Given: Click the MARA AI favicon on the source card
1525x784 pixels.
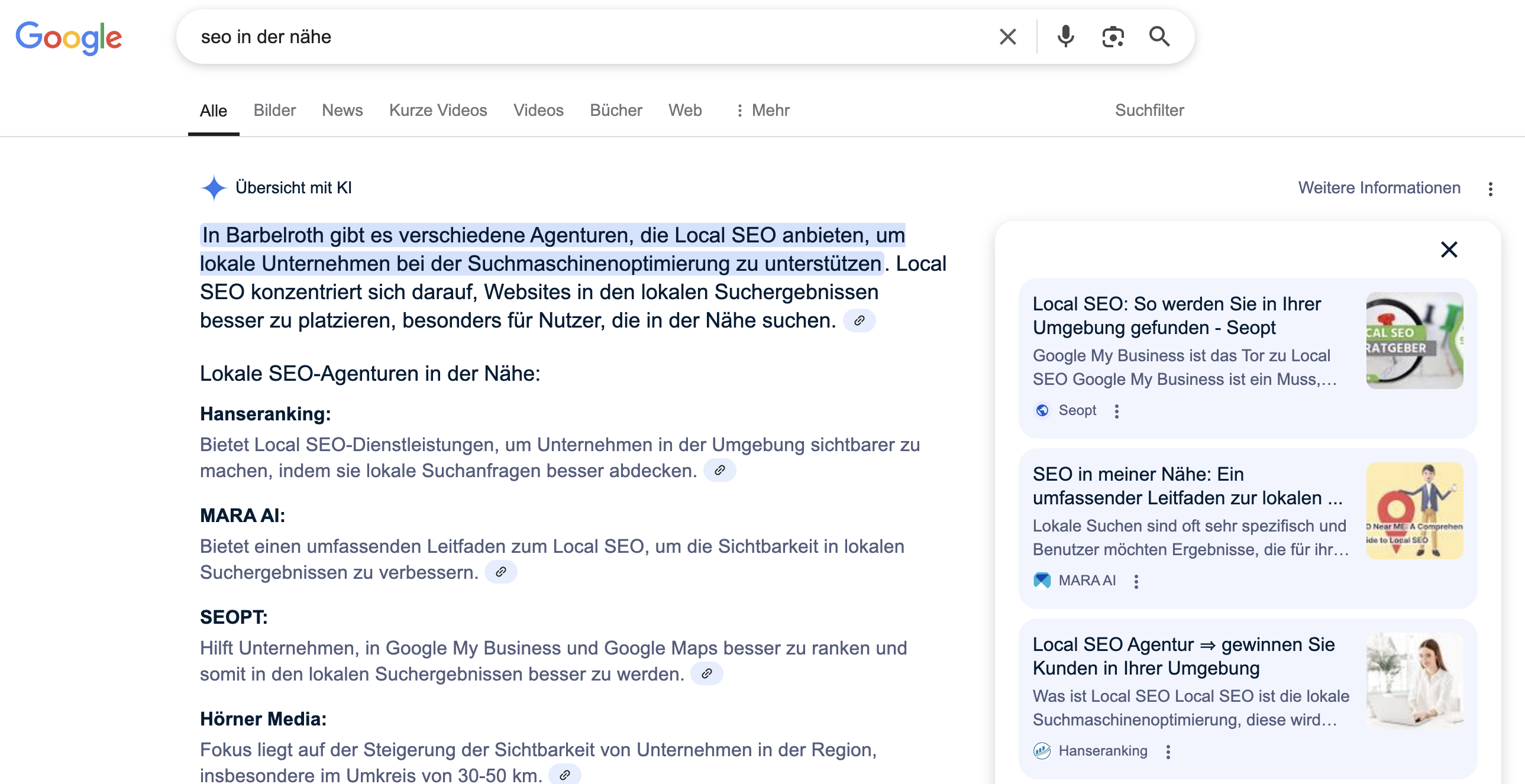Looking at the screenshot, I should click(x=1042, y=581).
